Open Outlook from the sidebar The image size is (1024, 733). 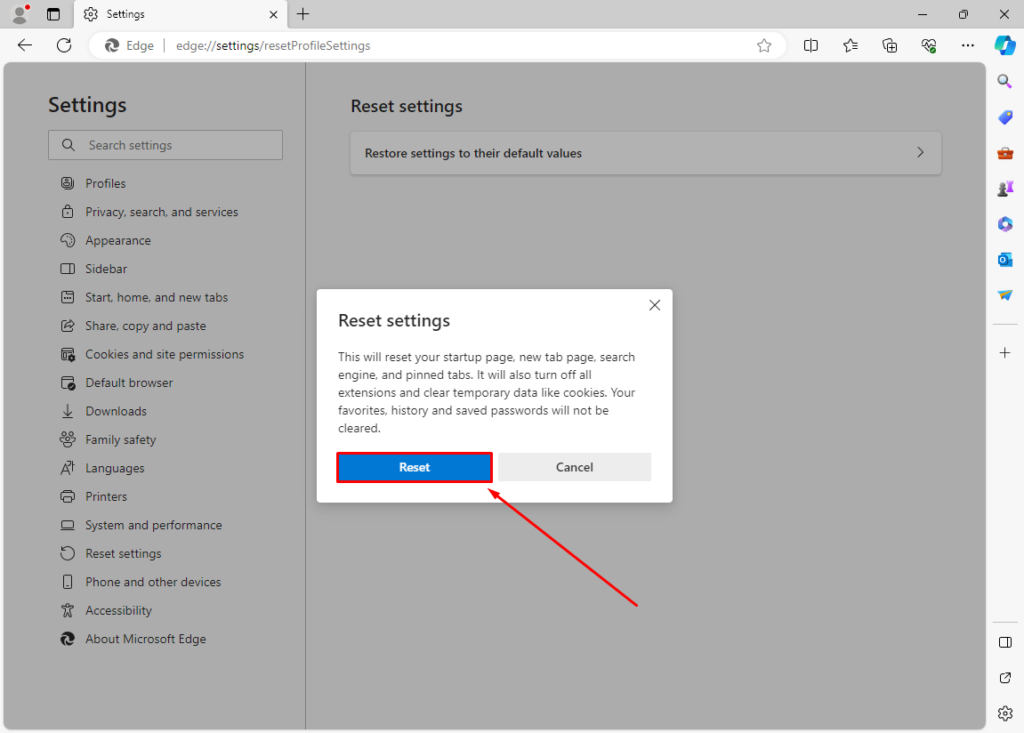pos(1004,259)
